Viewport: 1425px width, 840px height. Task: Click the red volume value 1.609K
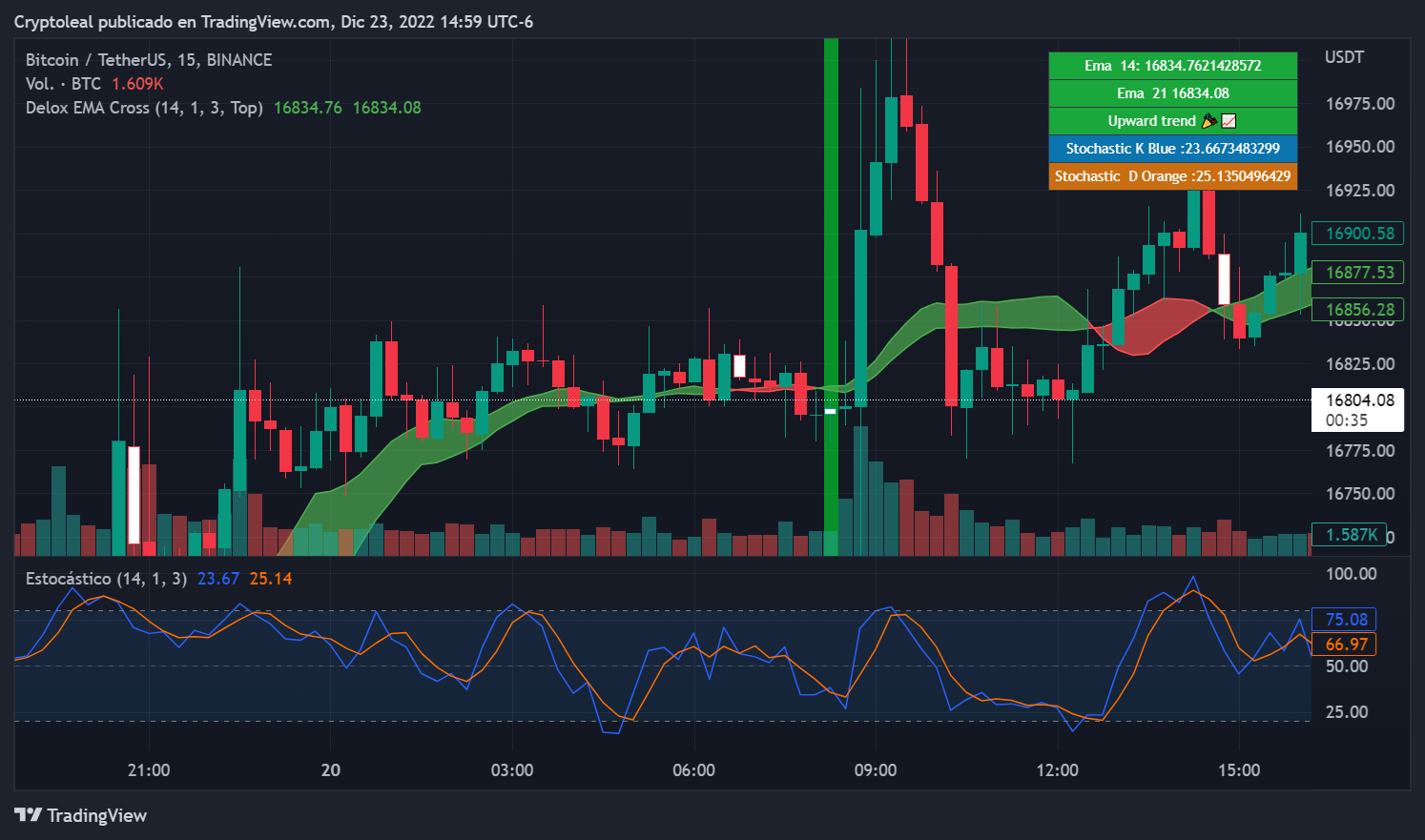coord(137,84)
